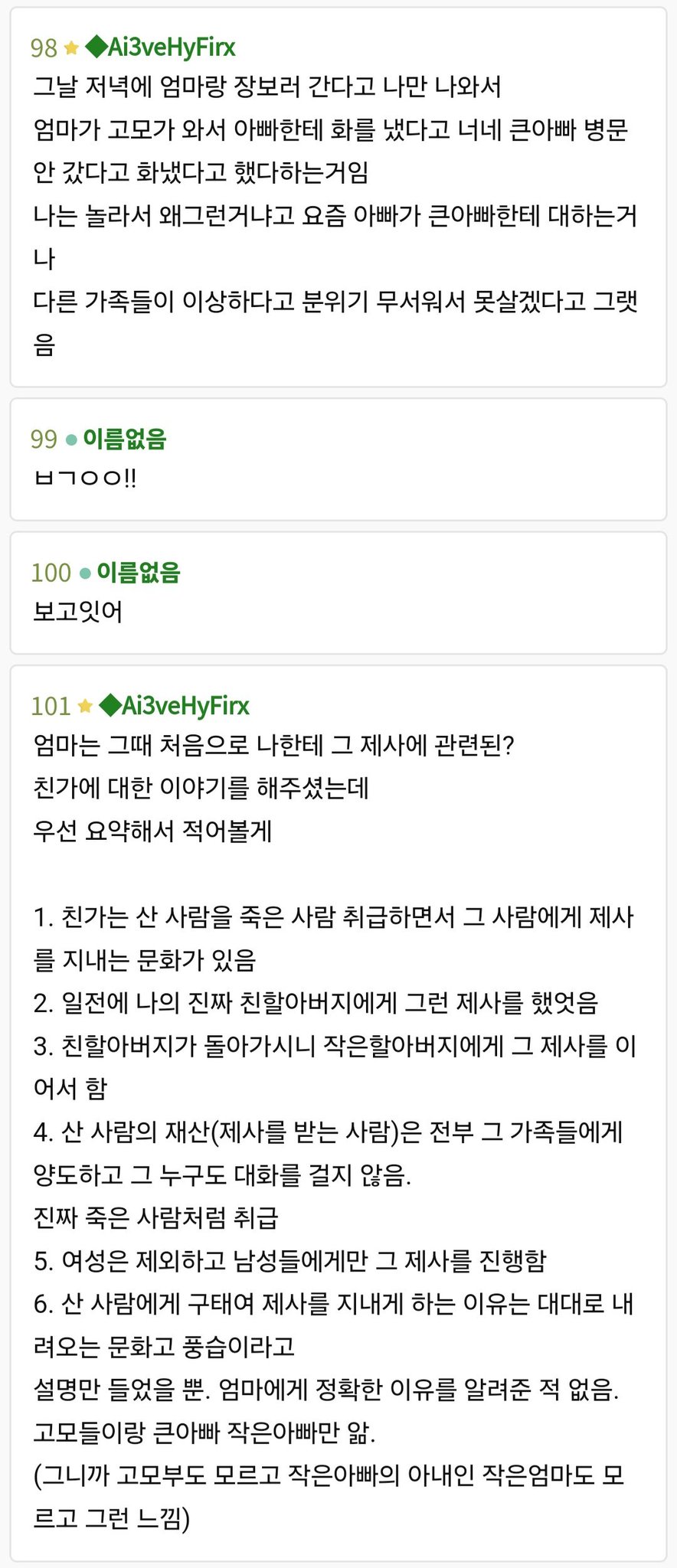Click the 이름없음 author name on post 99
This screenshot has width=677, height=1568.
[124, 439]
